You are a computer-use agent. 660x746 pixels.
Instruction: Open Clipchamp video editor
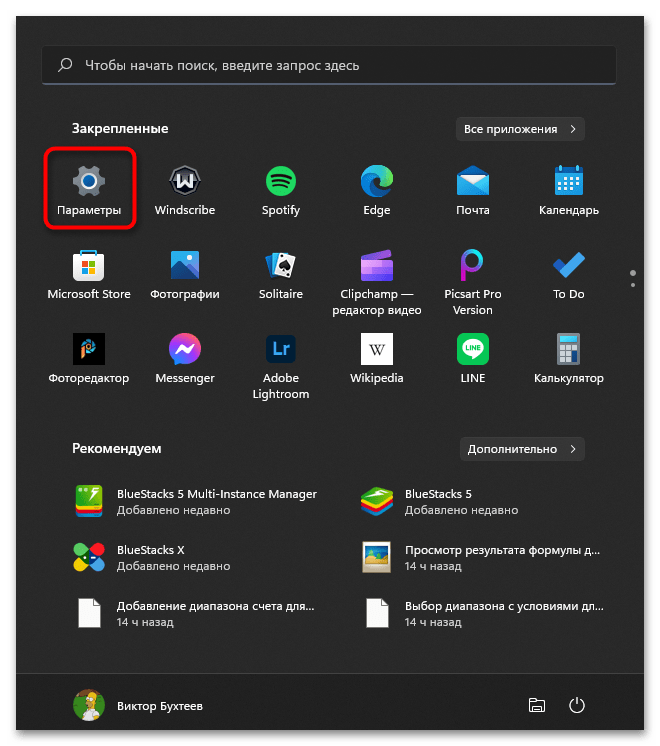(377, 265)
